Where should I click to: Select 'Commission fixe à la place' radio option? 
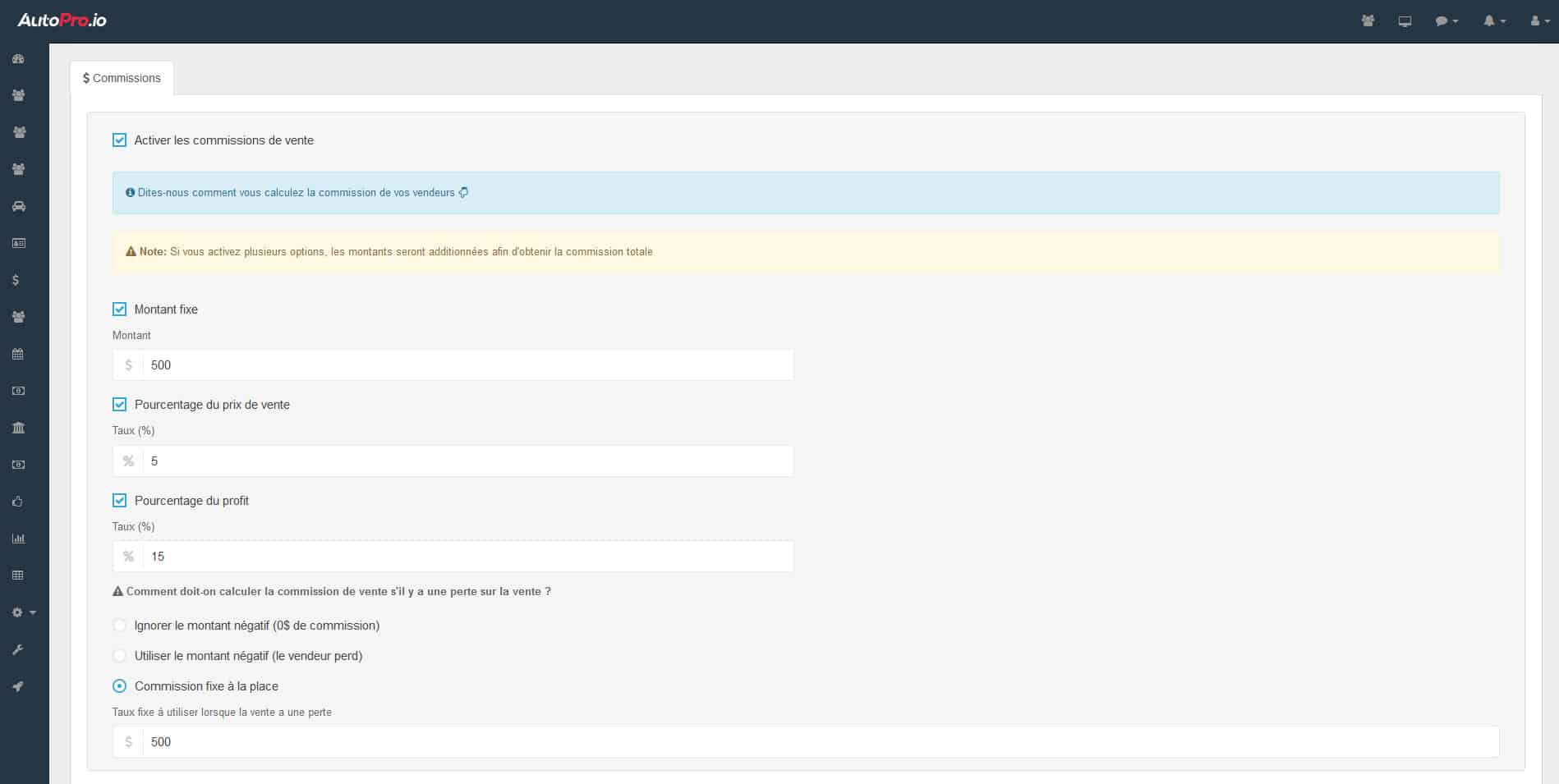point(120,686)
